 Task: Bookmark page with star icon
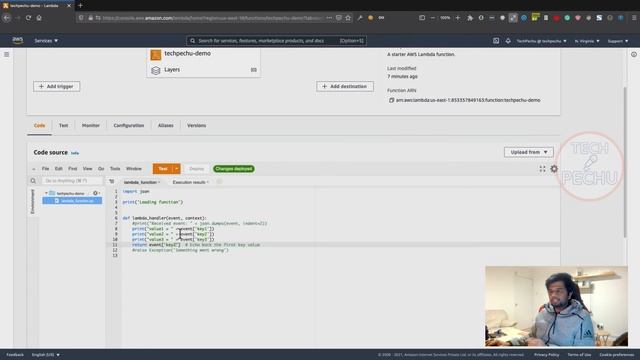coord(348,18)
